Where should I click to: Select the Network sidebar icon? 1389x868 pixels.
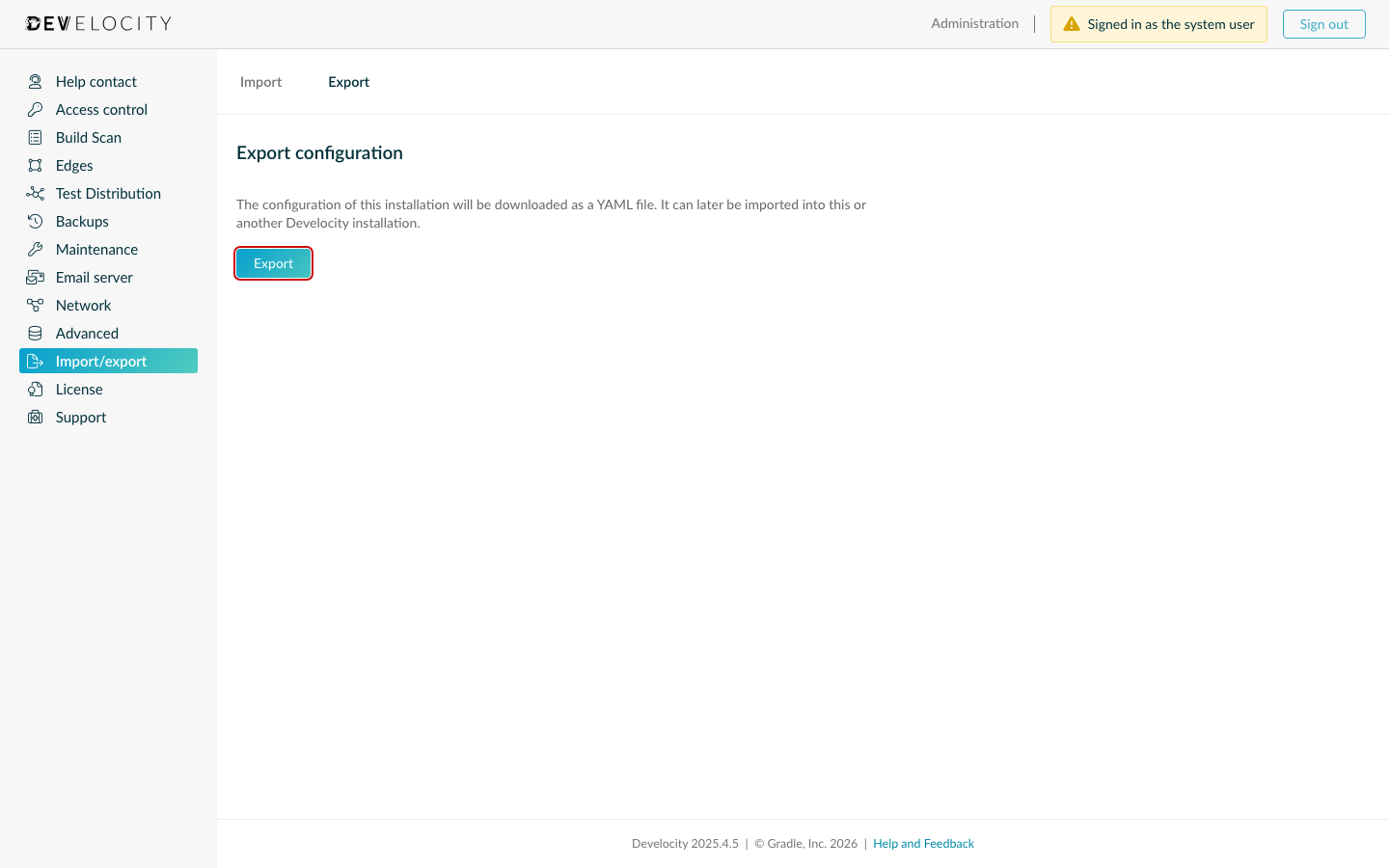pyautogui.click(x=36, y=305)
